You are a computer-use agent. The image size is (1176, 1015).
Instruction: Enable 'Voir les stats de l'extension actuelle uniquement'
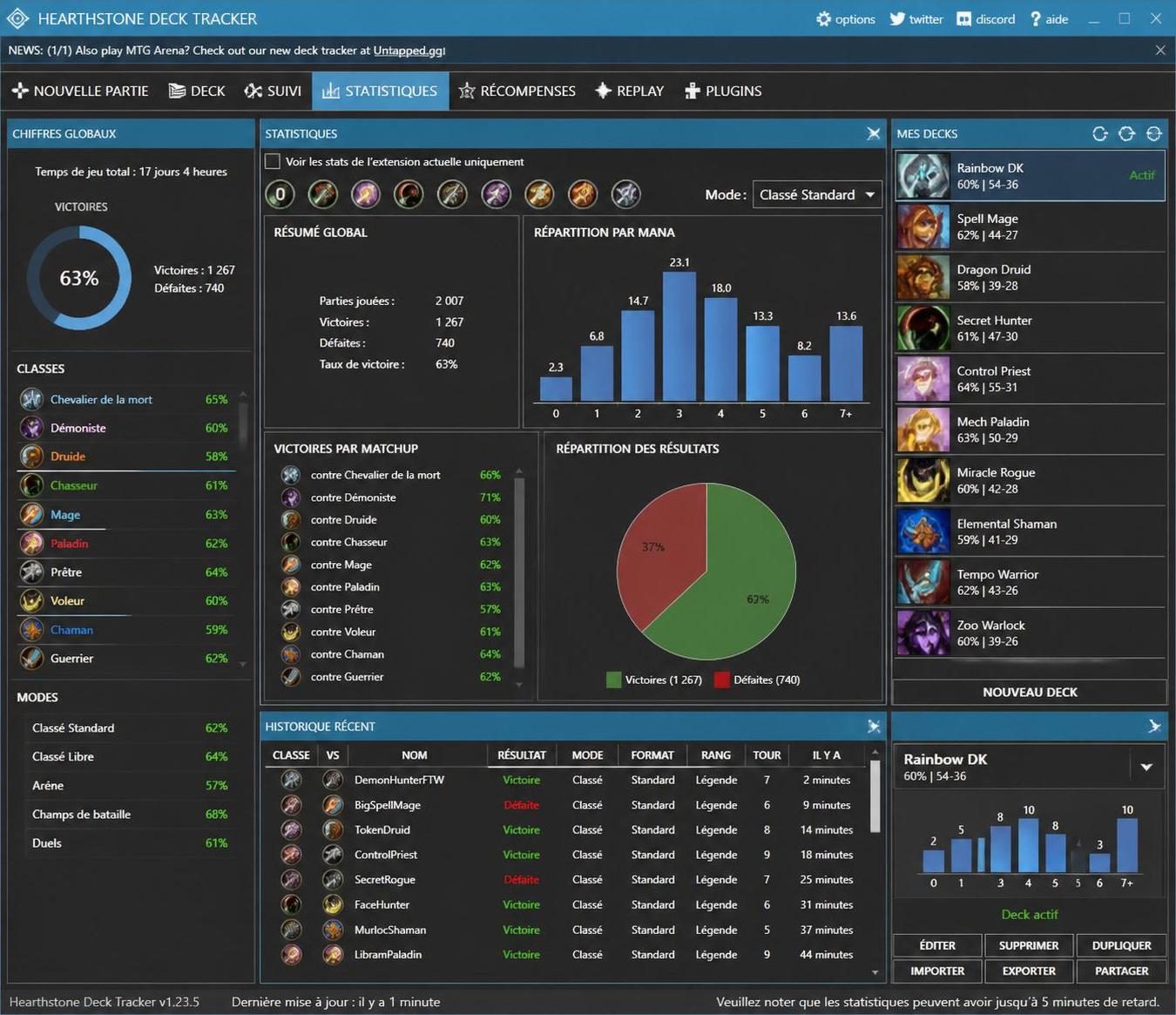[x=273, y=161]
